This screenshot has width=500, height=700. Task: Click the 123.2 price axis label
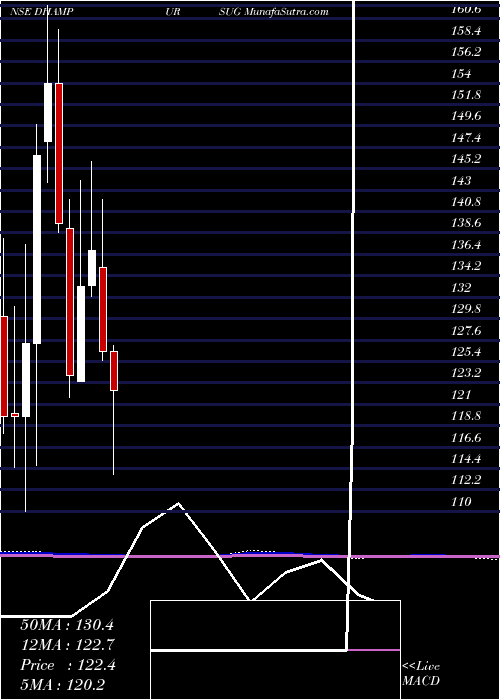(x=466, y=373)
